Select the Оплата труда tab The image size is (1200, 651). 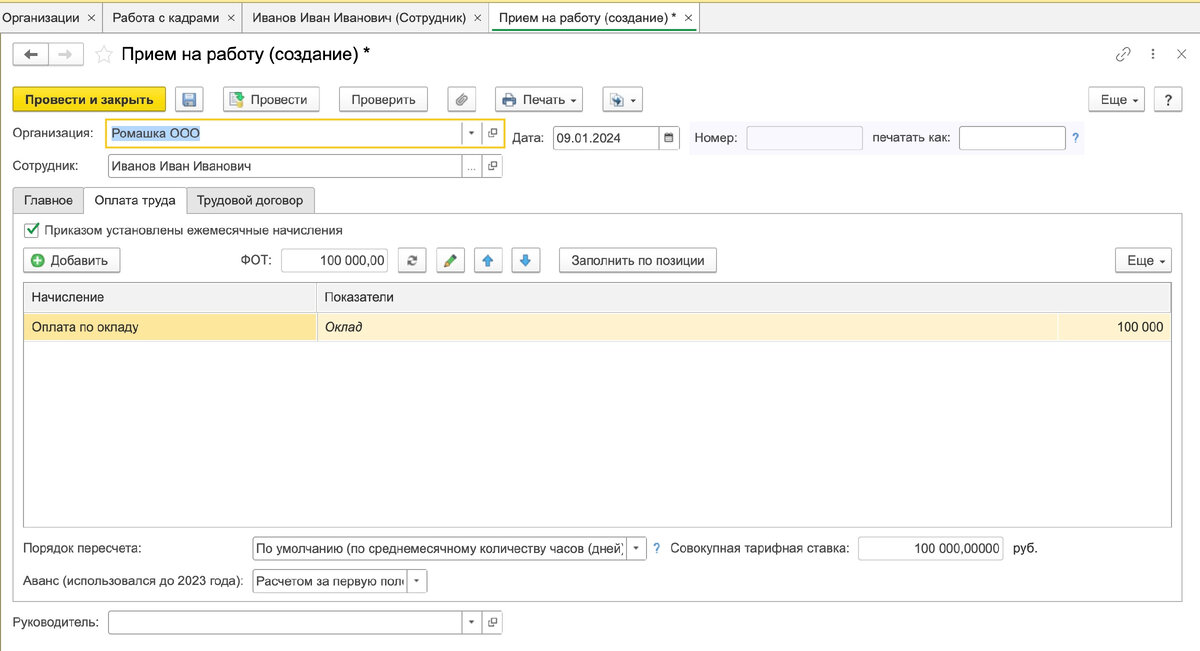[135, 200]
